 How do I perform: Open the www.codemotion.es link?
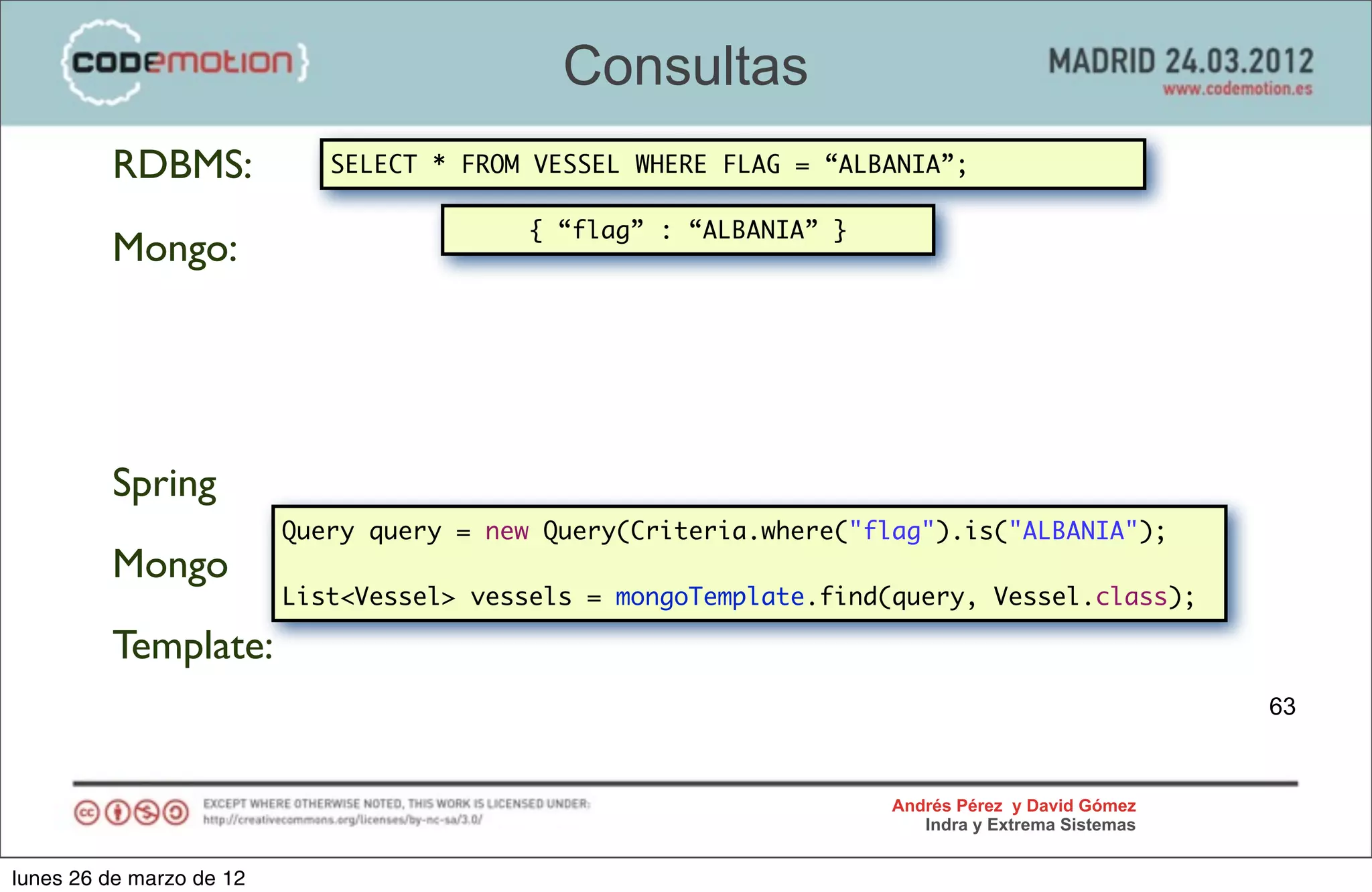click(1237, 89)
